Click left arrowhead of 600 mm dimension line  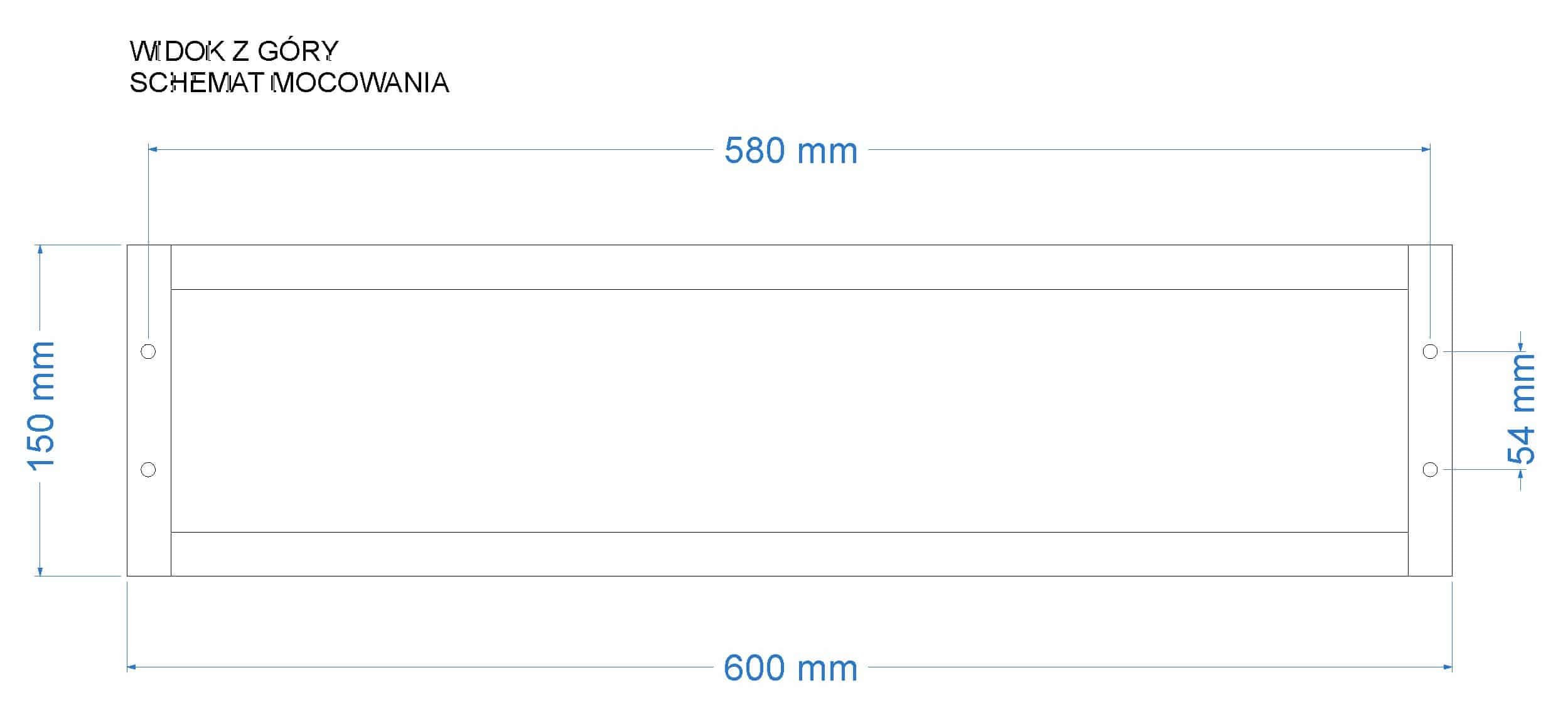(x=131, y=667)
